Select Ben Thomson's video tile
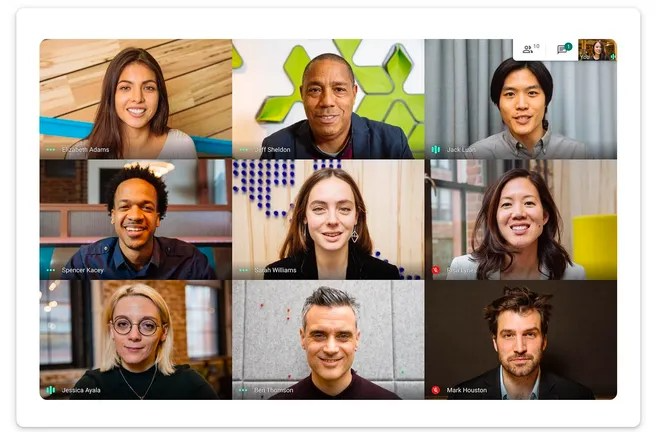 point(328,340)
